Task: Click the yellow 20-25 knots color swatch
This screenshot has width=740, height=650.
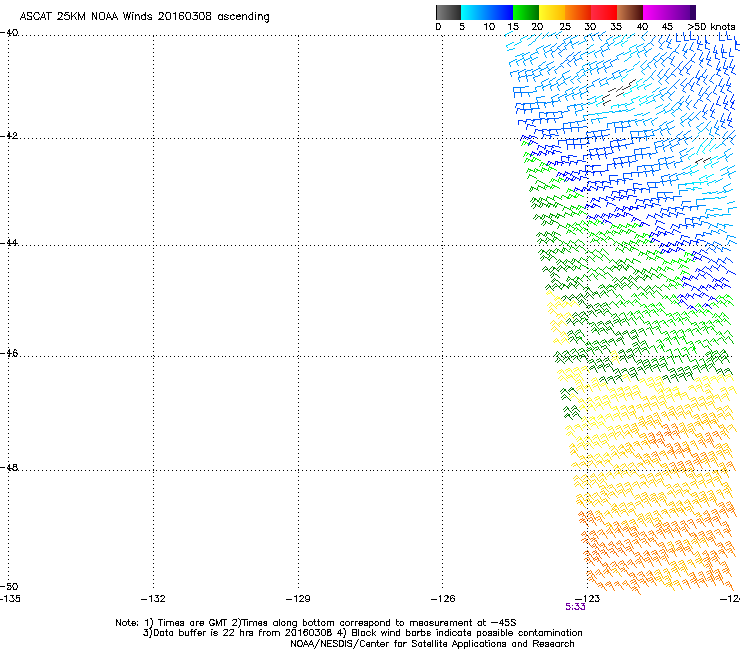Action: click(552, 12)
